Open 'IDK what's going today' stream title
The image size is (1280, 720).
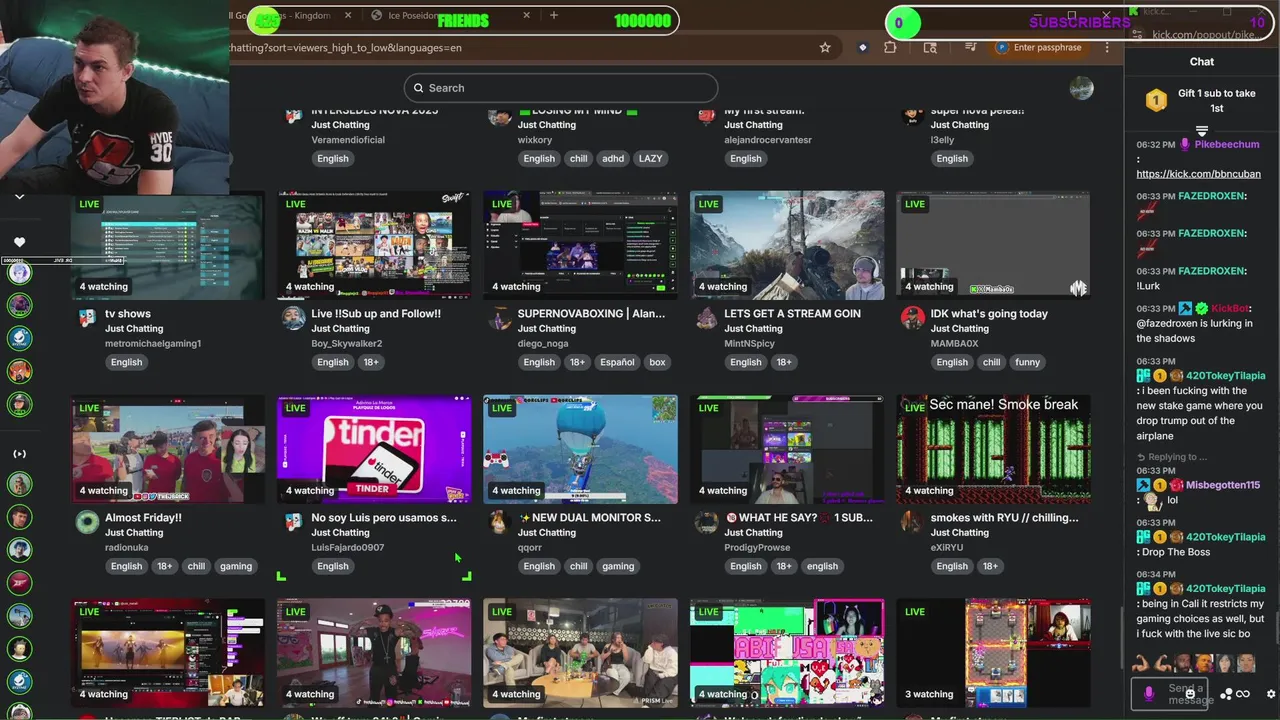click(989, 314)
